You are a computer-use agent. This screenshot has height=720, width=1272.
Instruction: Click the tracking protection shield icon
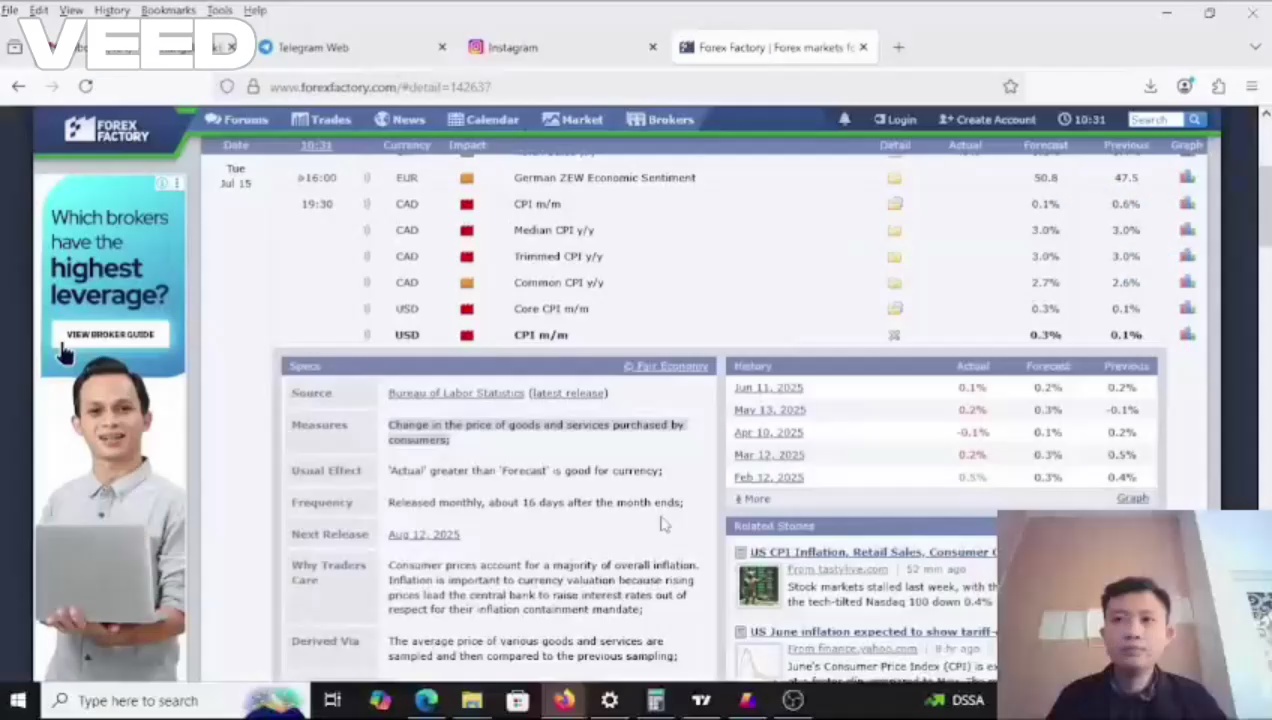[x=227, y=87]
